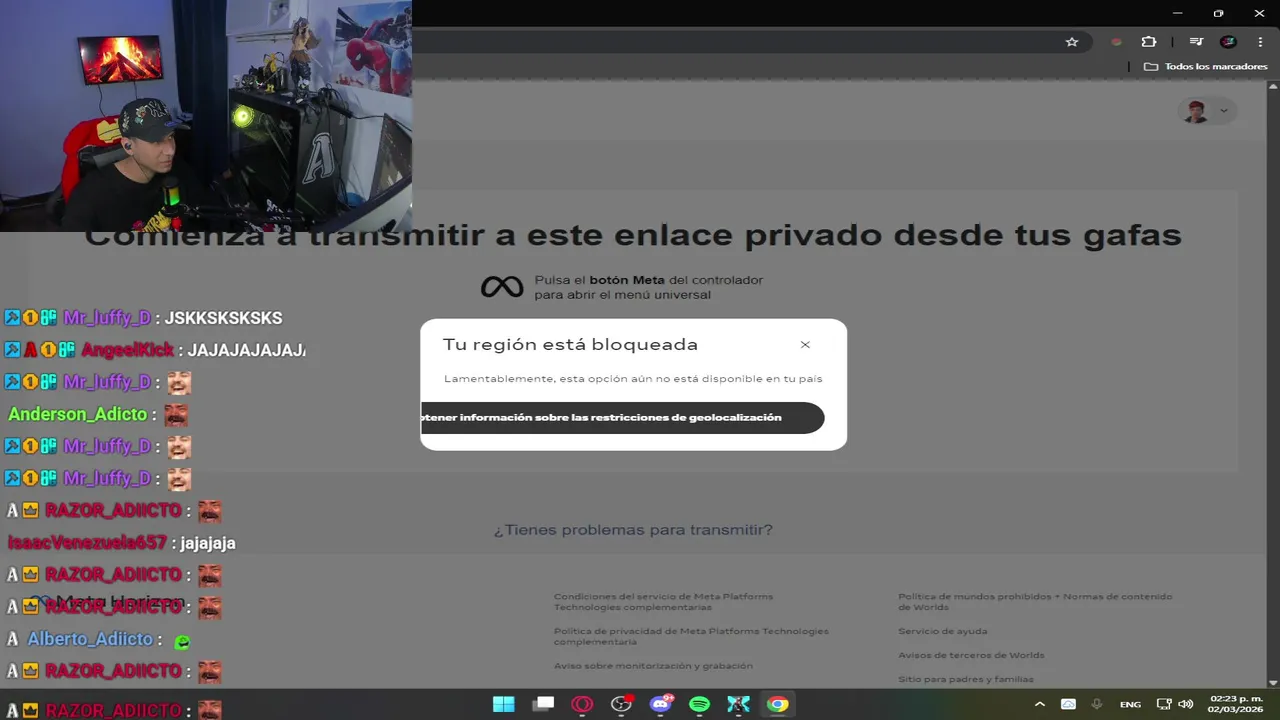
Task: Open 'Servicio de ayuda' footer link
Action: tap(942, 631)
